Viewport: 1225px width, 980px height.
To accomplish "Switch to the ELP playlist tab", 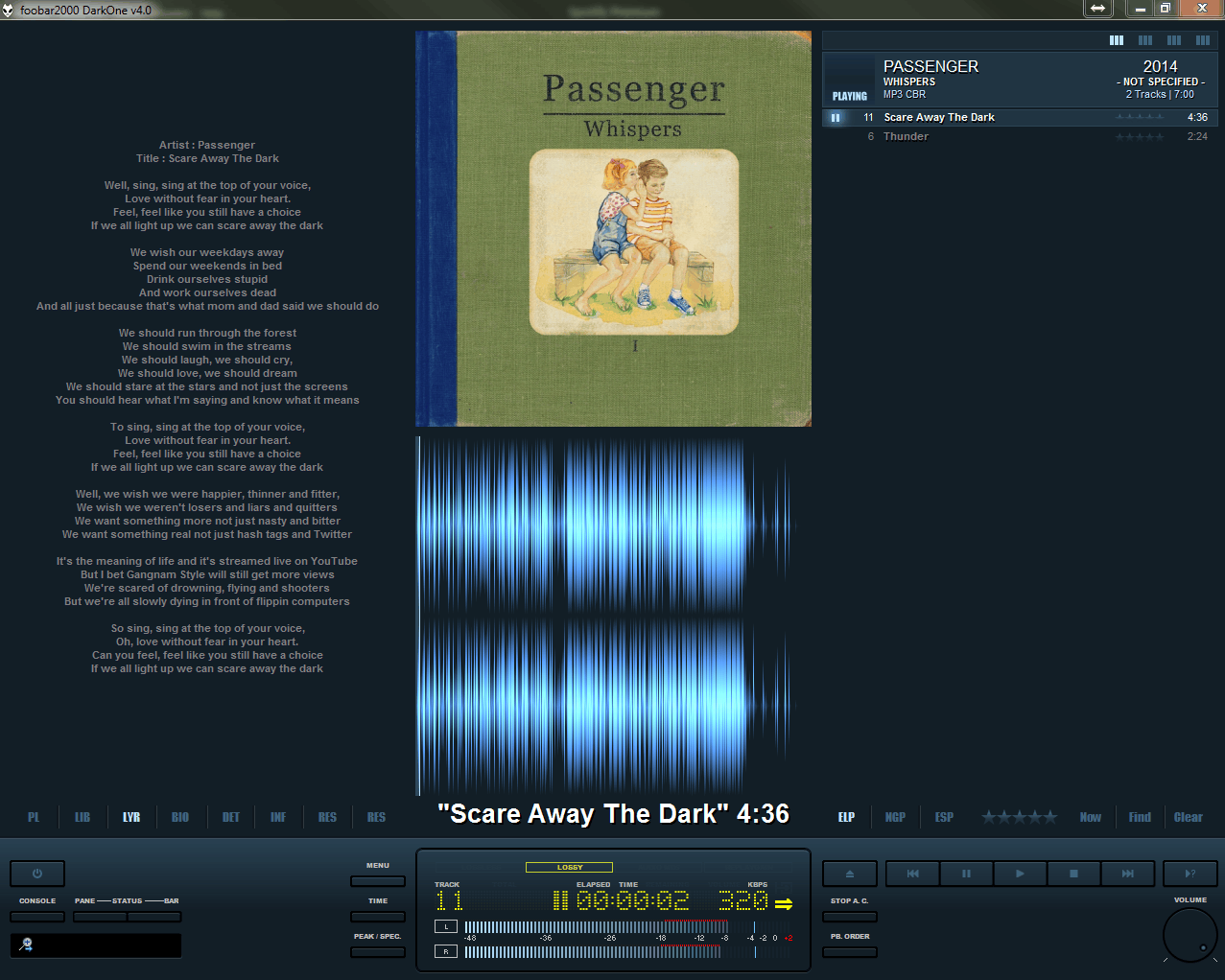I will tap(846, 817).
